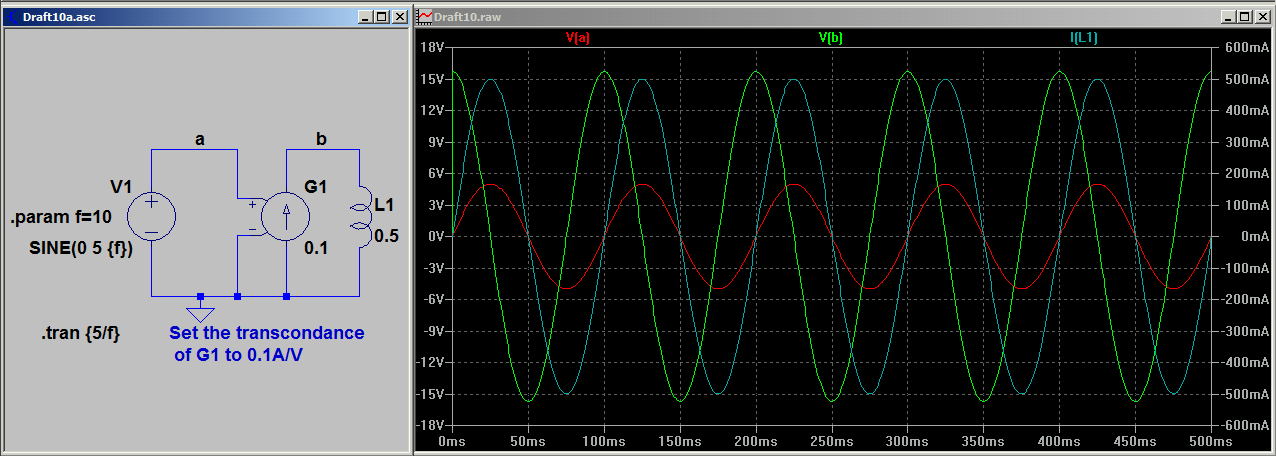Click the 15V left axis label

pyautogui.click(x=433, y=79)
